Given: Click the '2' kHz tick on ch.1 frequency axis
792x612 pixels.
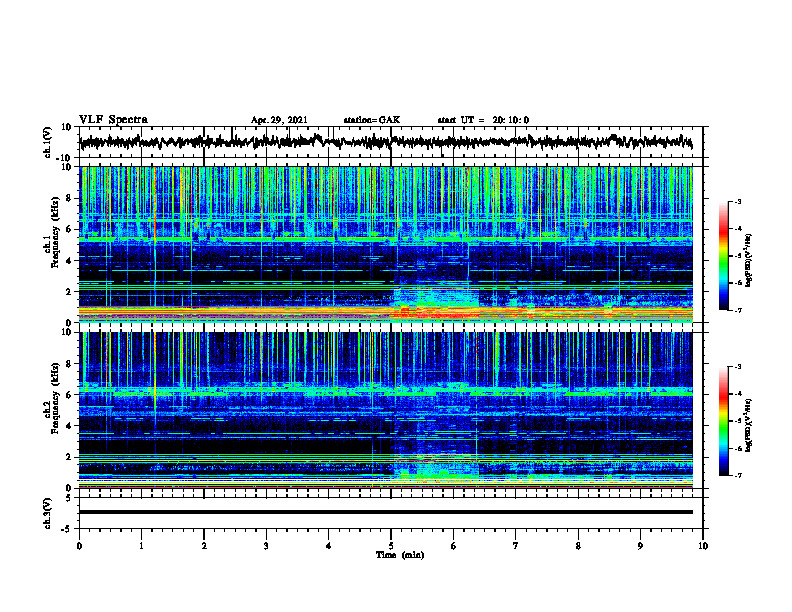Looking at the screenshot, I should [69, 291].
